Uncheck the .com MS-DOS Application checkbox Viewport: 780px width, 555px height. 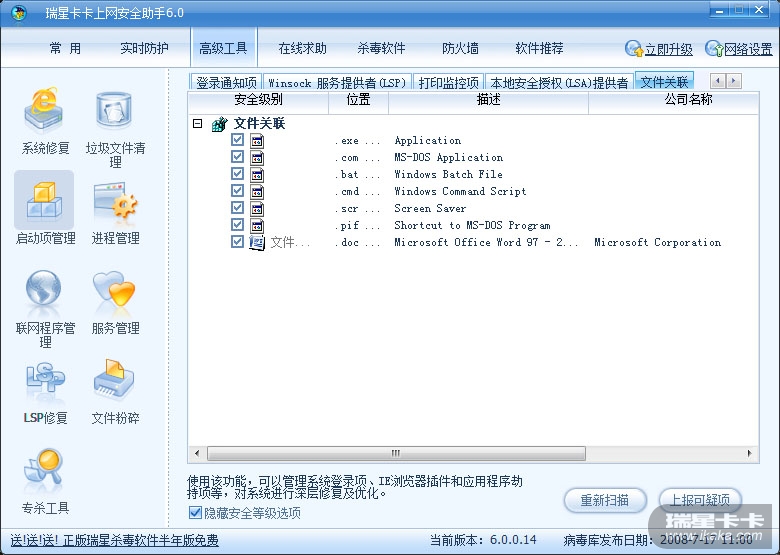coord(237,157)
